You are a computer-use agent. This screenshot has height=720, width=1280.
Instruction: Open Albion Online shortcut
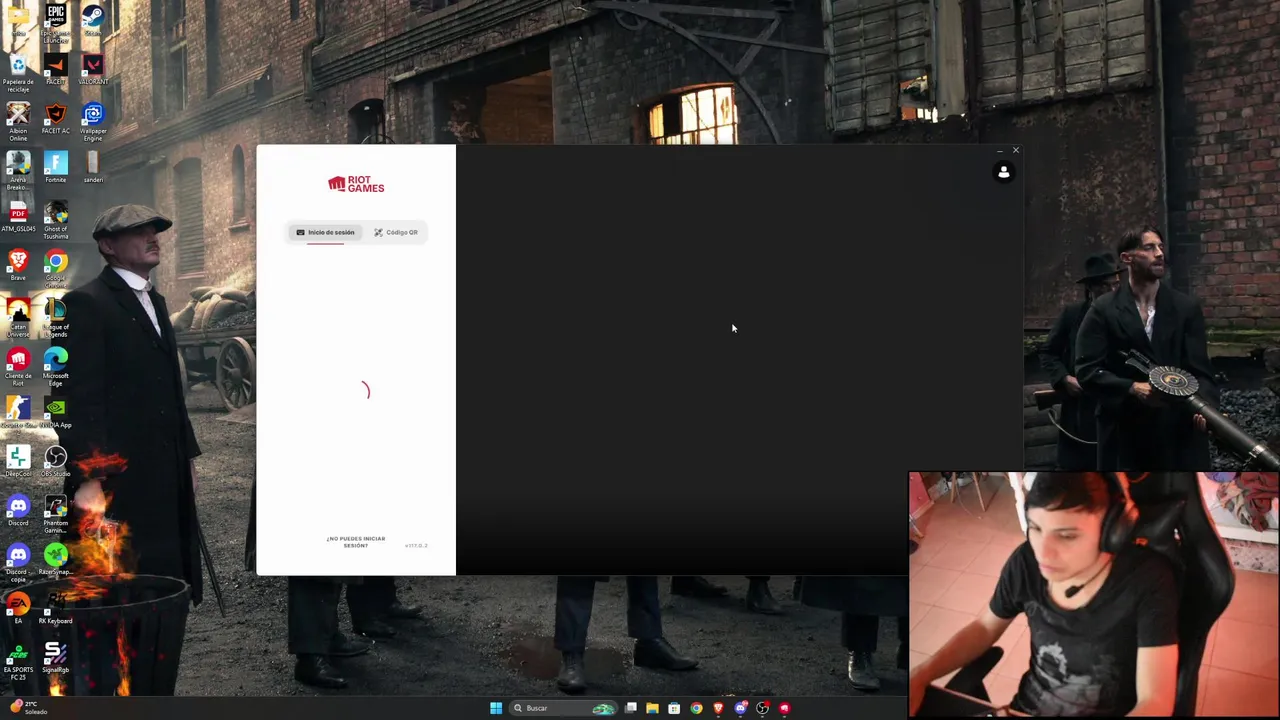[x=18, y=121]
